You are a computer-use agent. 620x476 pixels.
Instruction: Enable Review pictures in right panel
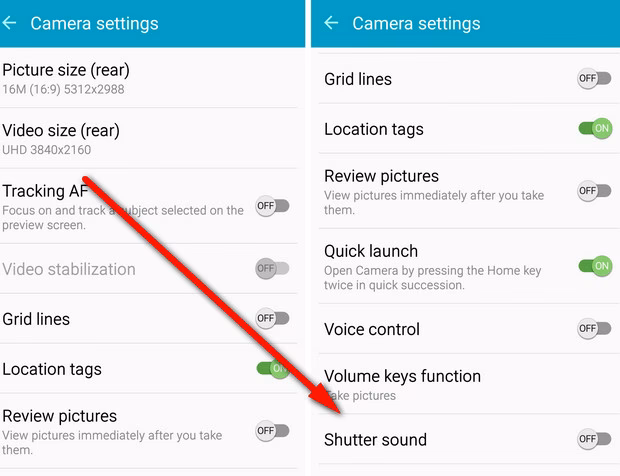[x=594, y=191]
